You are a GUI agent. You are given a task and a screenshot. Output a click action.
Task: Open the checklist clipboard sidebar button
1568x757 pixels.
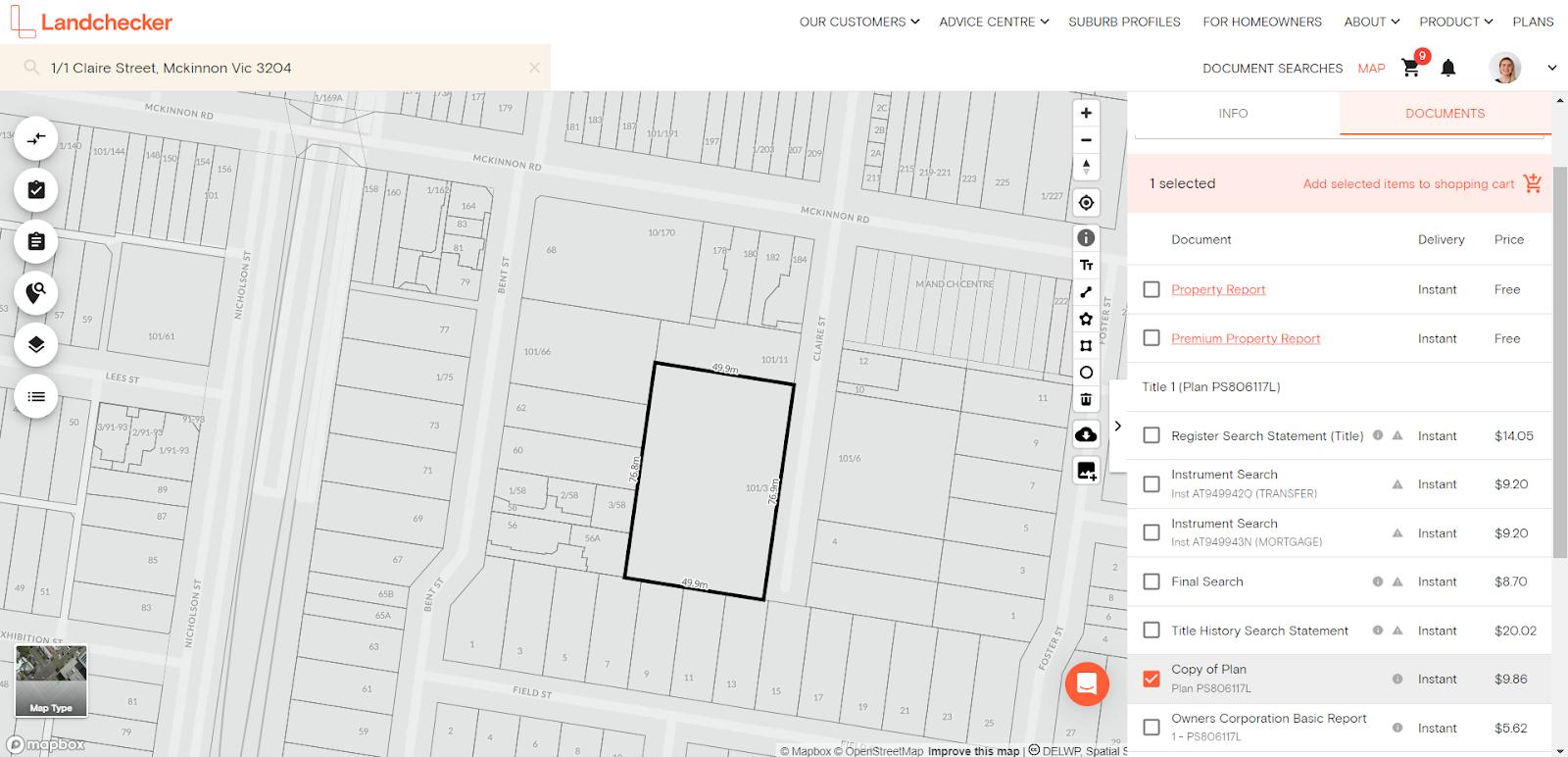coord(36,189)
